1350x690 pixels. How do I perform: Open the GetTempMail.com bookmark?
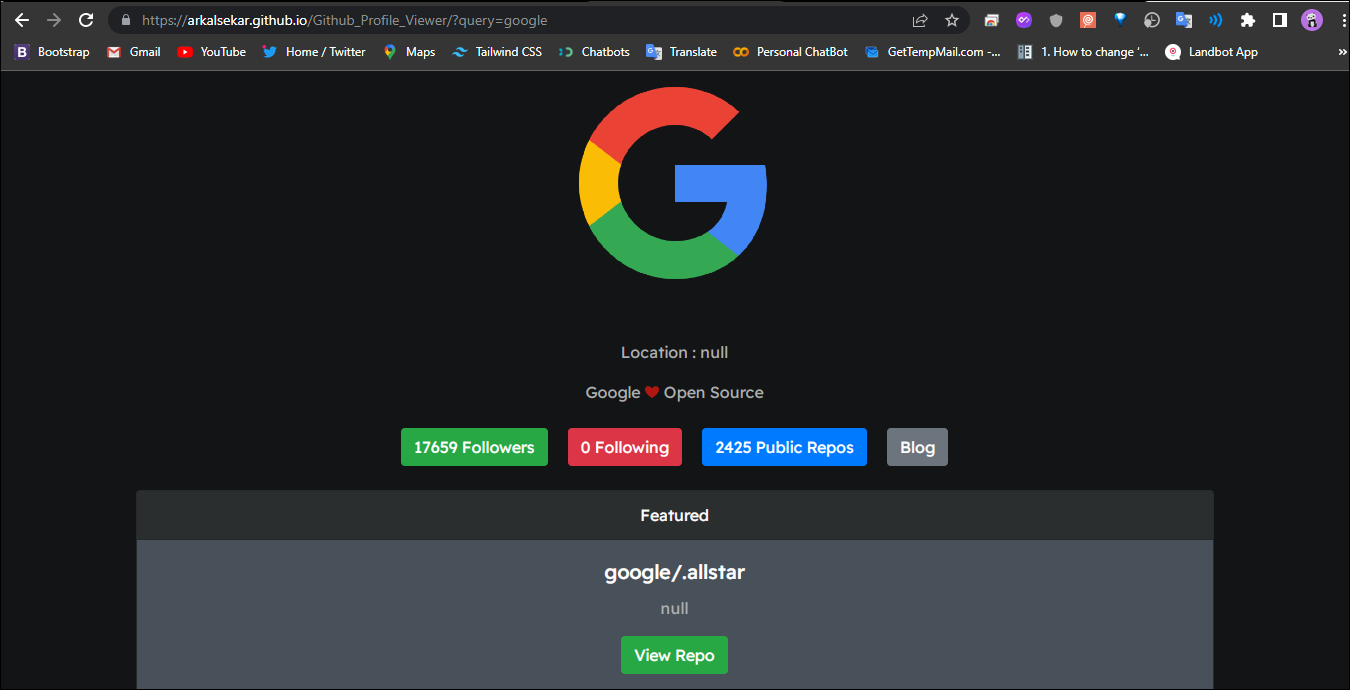[933, 52]
